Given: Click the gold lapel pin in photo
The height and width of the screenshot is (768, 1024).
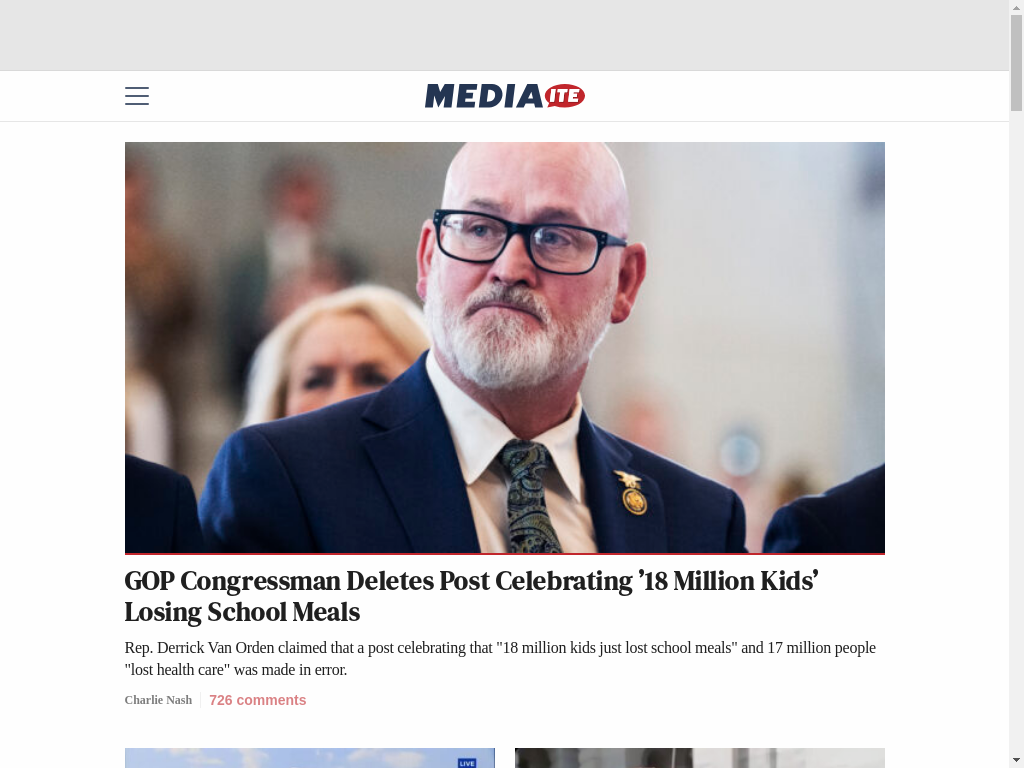Looking at the screenshot, I should (x=632, y=493).
